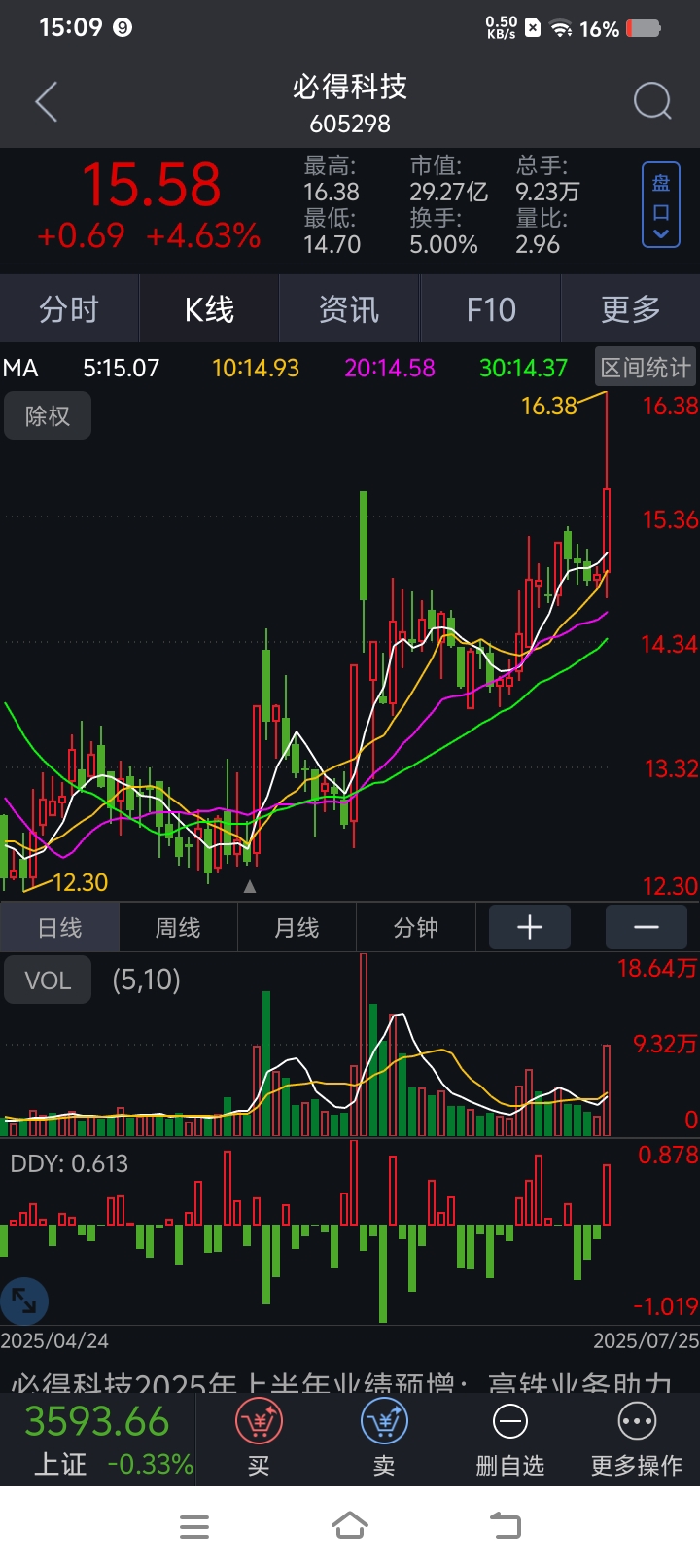Open the search magnifier icon

click(x=652, y=101)
